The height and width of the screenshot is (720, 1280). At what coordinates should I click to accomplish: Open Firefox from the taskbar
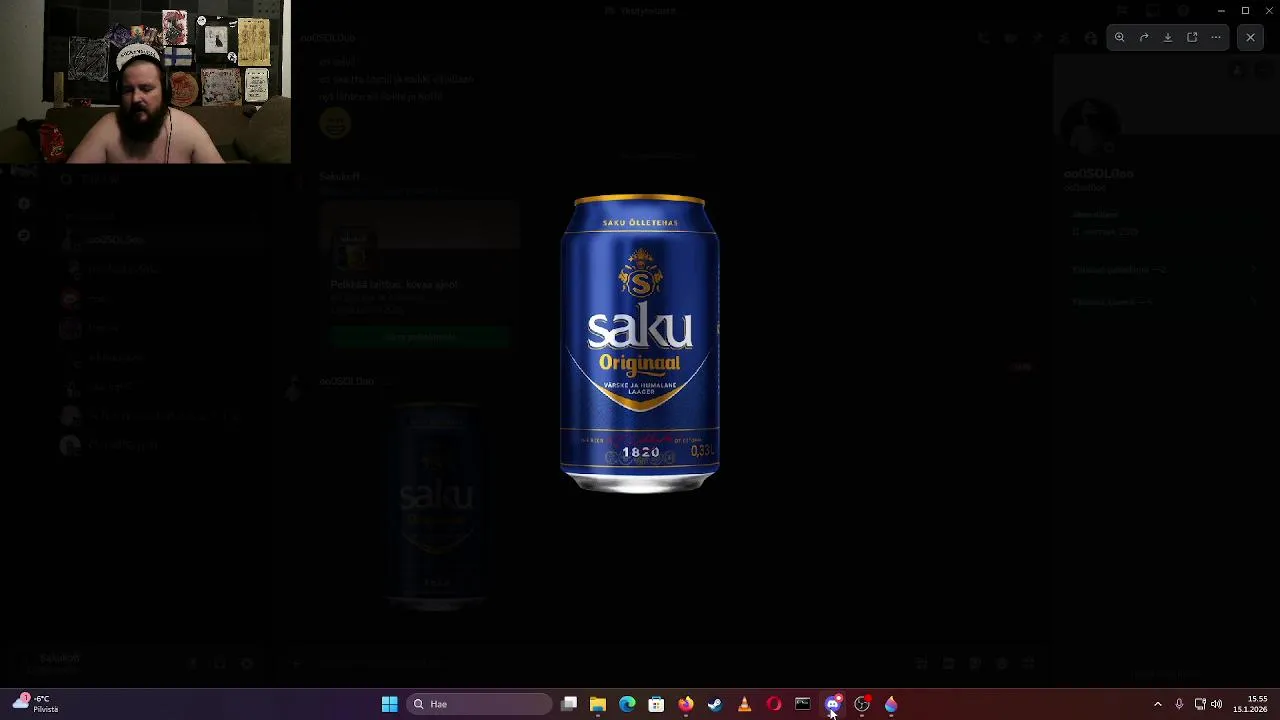point(685,704)
